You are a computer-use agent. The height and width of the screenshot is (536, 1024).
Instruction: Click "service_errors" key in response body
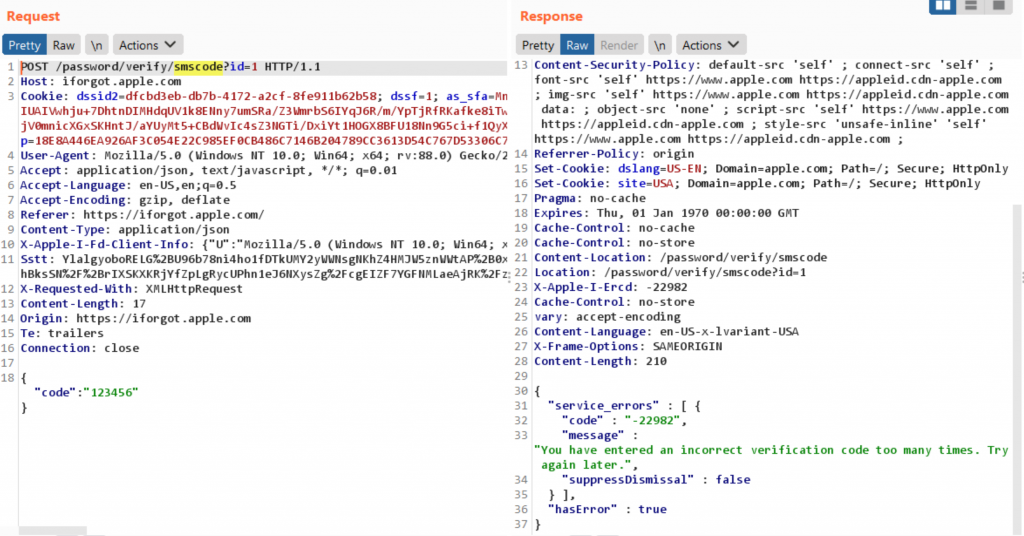point(603,406)
